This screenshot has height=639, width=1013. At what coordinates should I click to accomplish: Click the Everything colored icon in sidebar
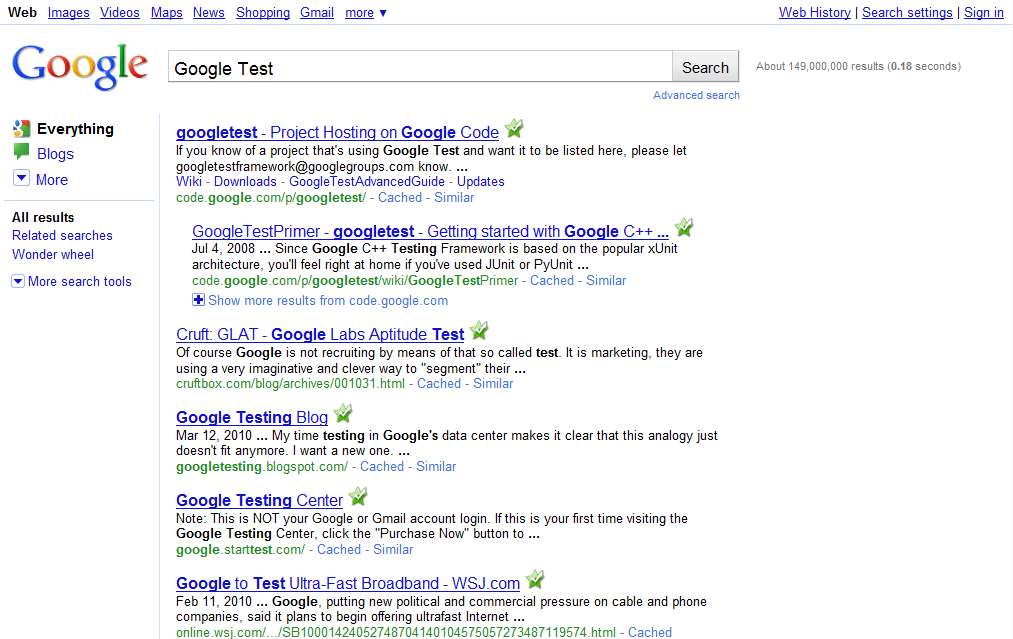21,129
